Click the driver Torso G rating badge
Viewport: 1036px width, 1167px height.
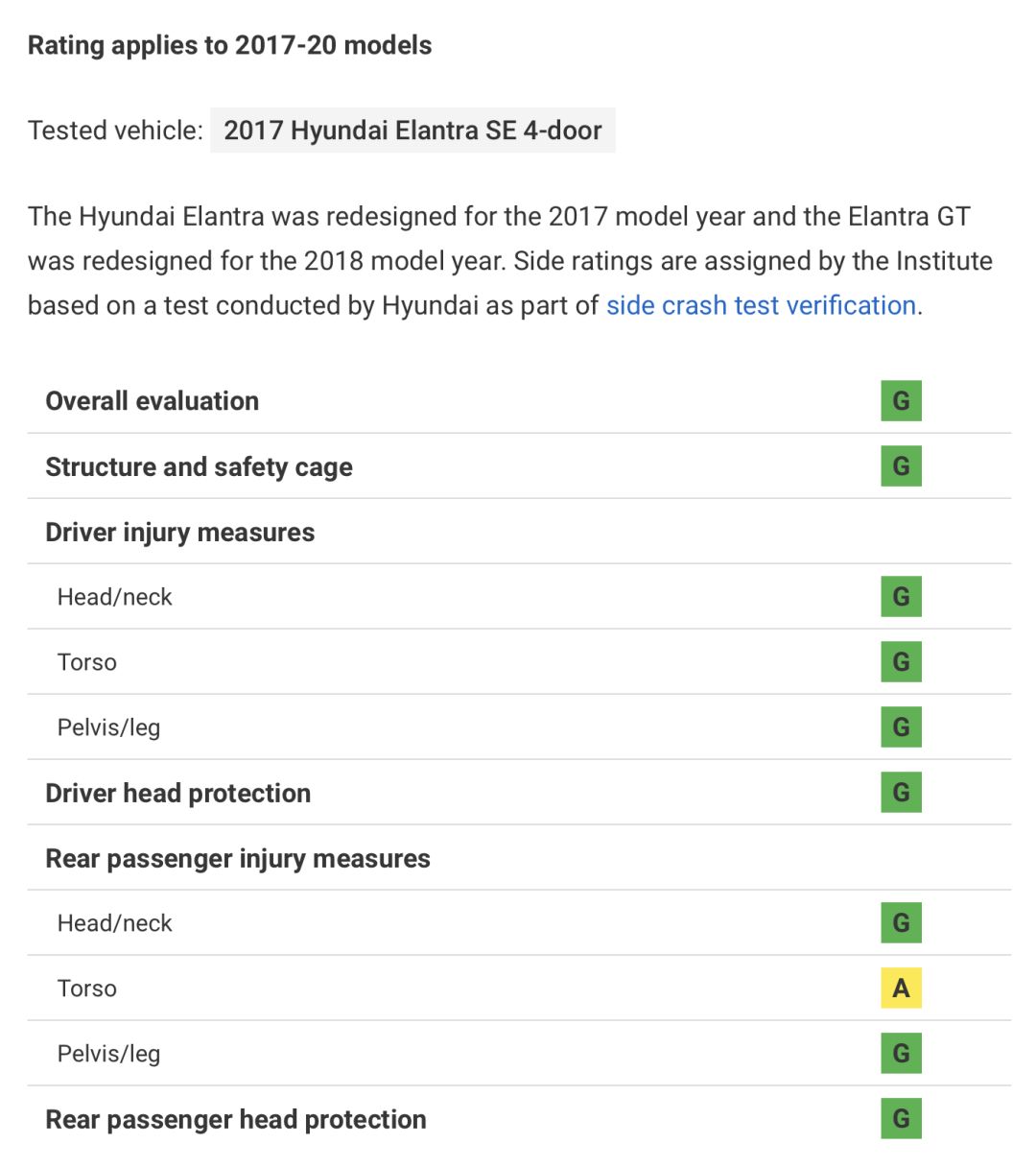tap(901, 662)
